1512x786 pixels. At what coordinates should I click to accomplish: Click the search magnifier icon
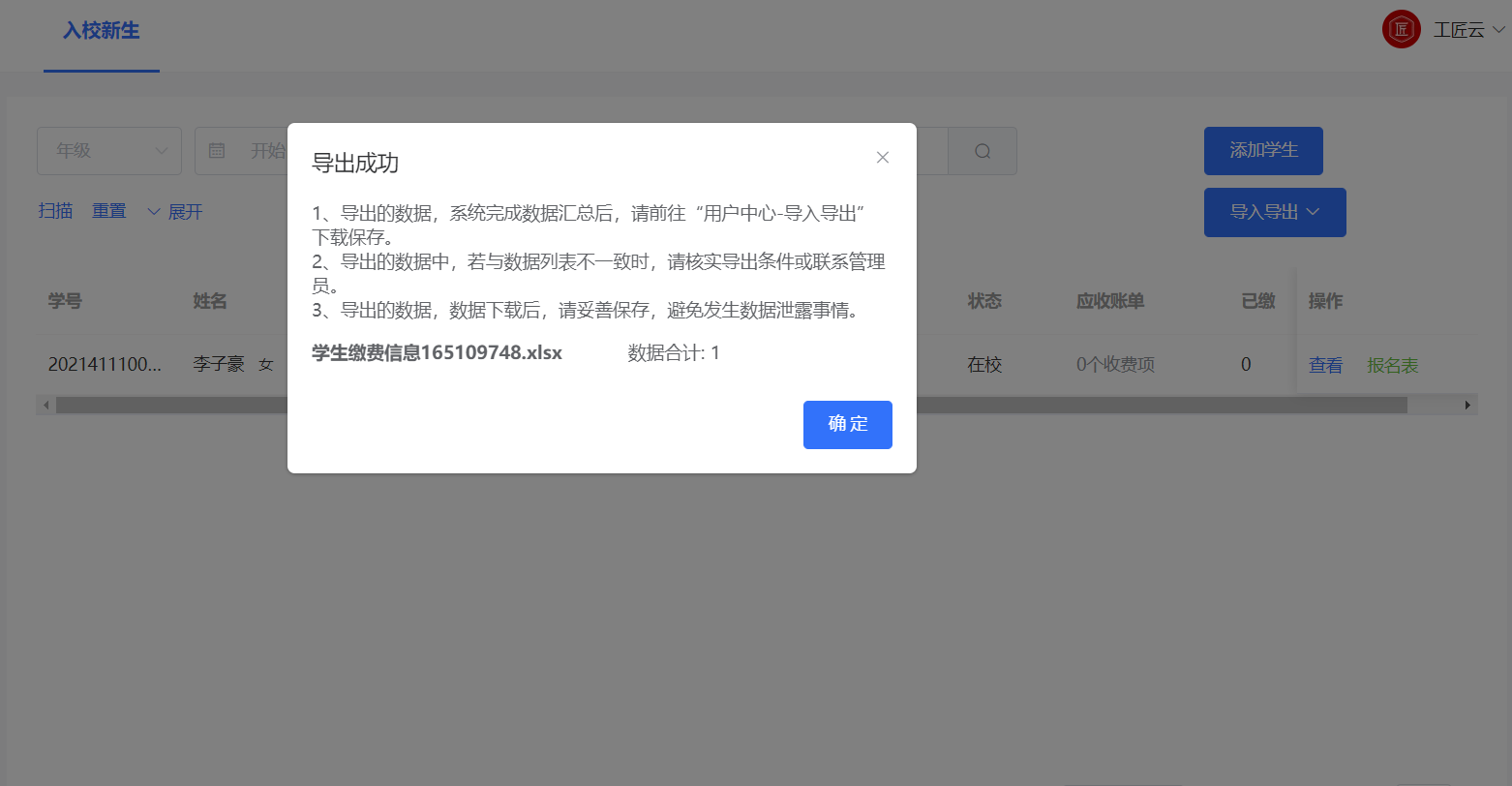[983, 151]
